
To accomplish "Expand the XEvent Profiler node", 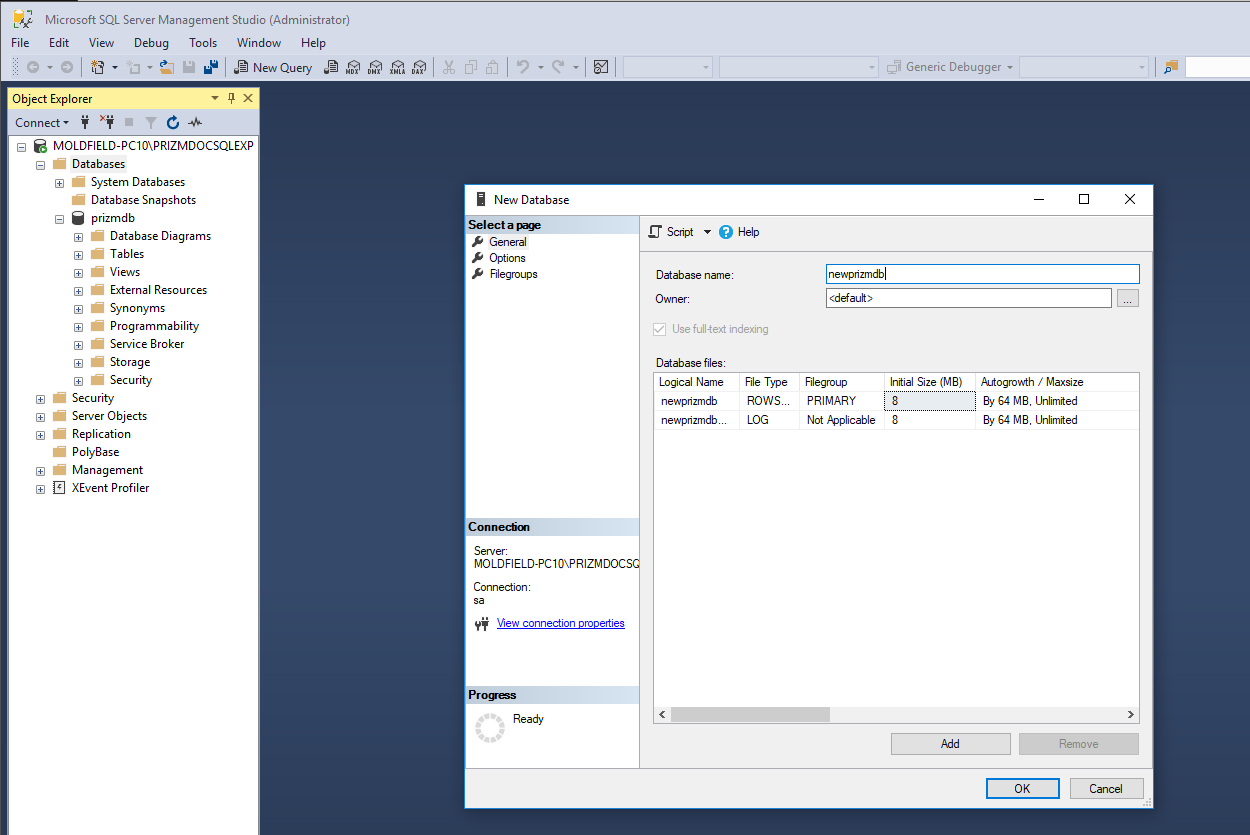I will click(41, 488).
